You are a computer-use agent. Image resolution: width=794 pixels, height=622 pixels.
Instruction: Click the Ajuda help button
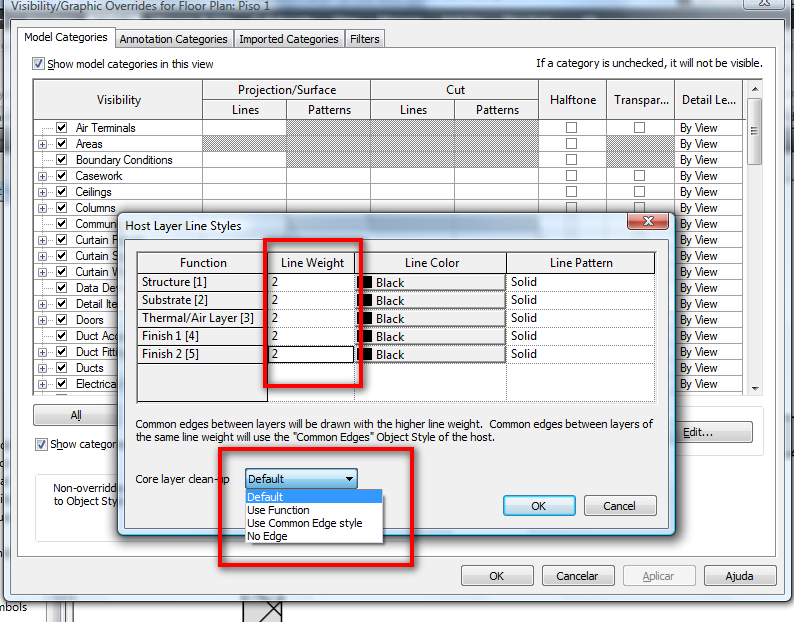coord(740,576)
